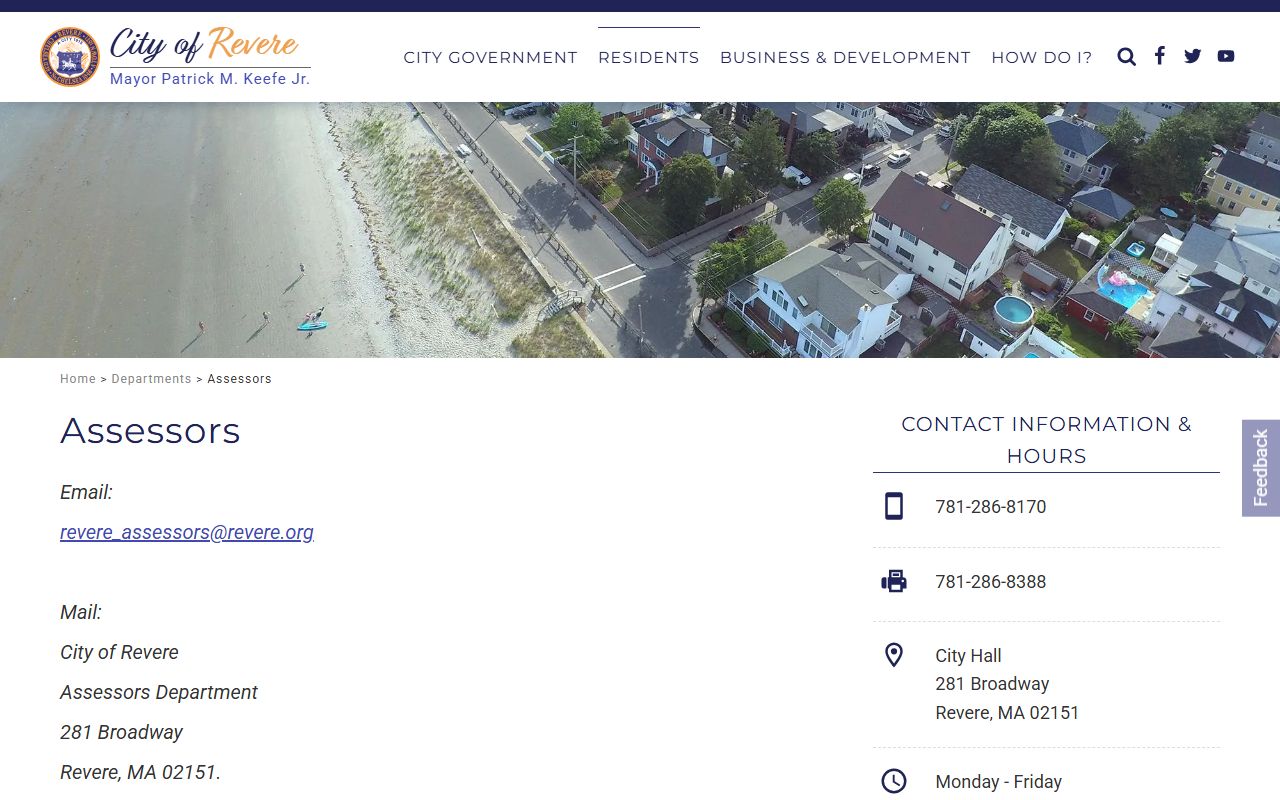
Task: Click the fax icon beside 781-286-8388
Action: (x=894, y=581)
